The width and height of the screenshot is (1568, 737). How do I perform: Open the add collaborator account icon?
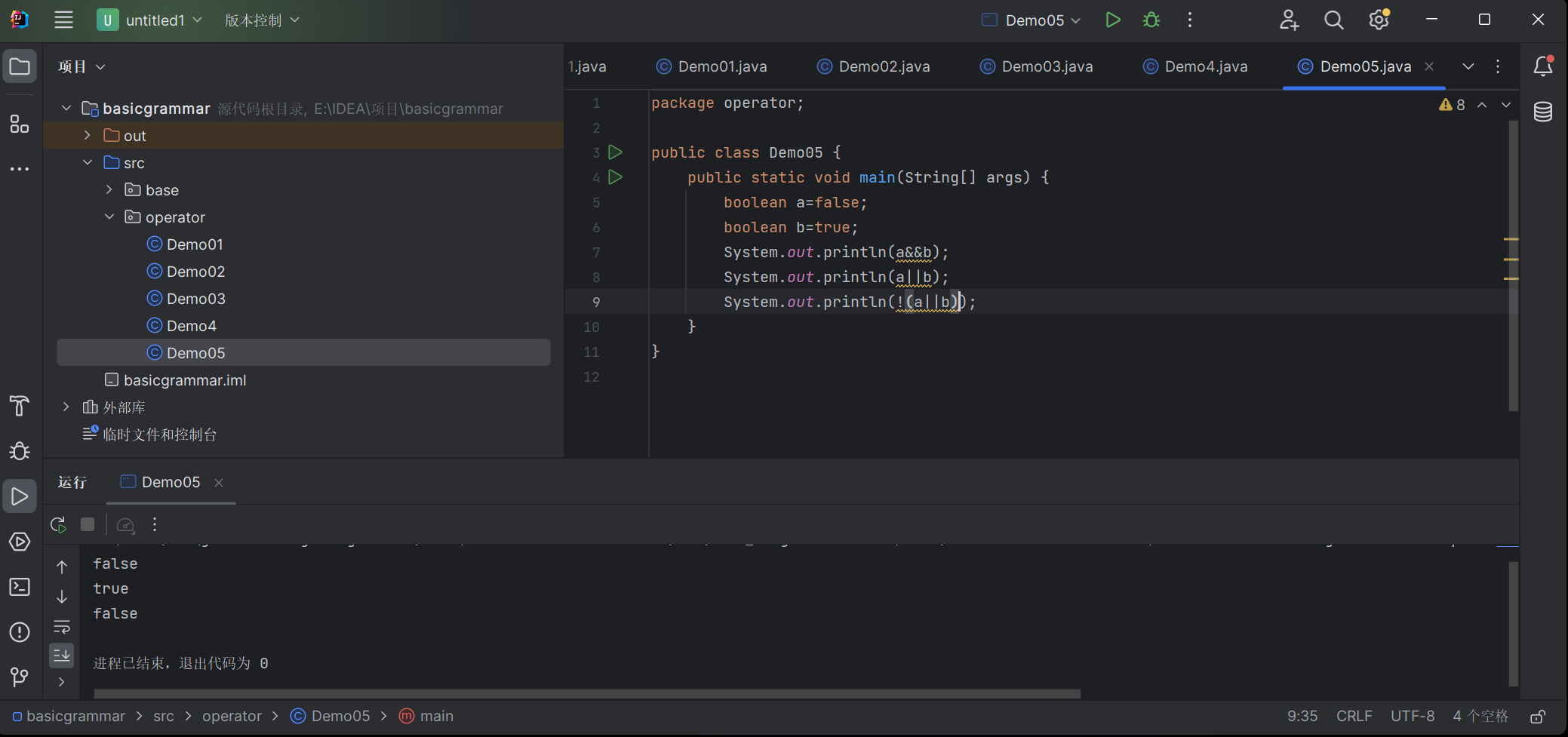1289,20
